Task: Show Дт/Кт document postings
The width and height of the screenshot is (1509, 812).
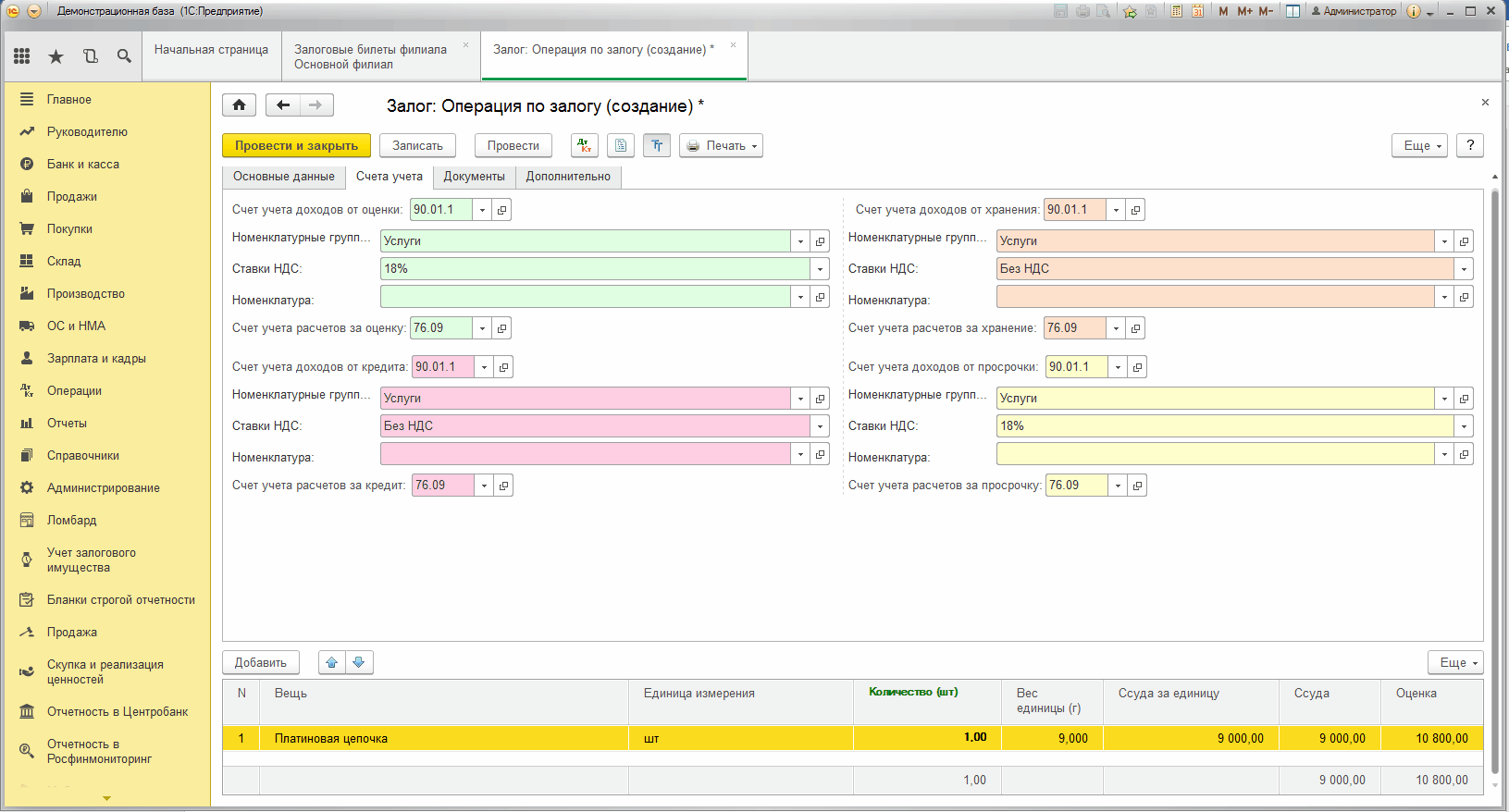Action: (x=585, y=145)
